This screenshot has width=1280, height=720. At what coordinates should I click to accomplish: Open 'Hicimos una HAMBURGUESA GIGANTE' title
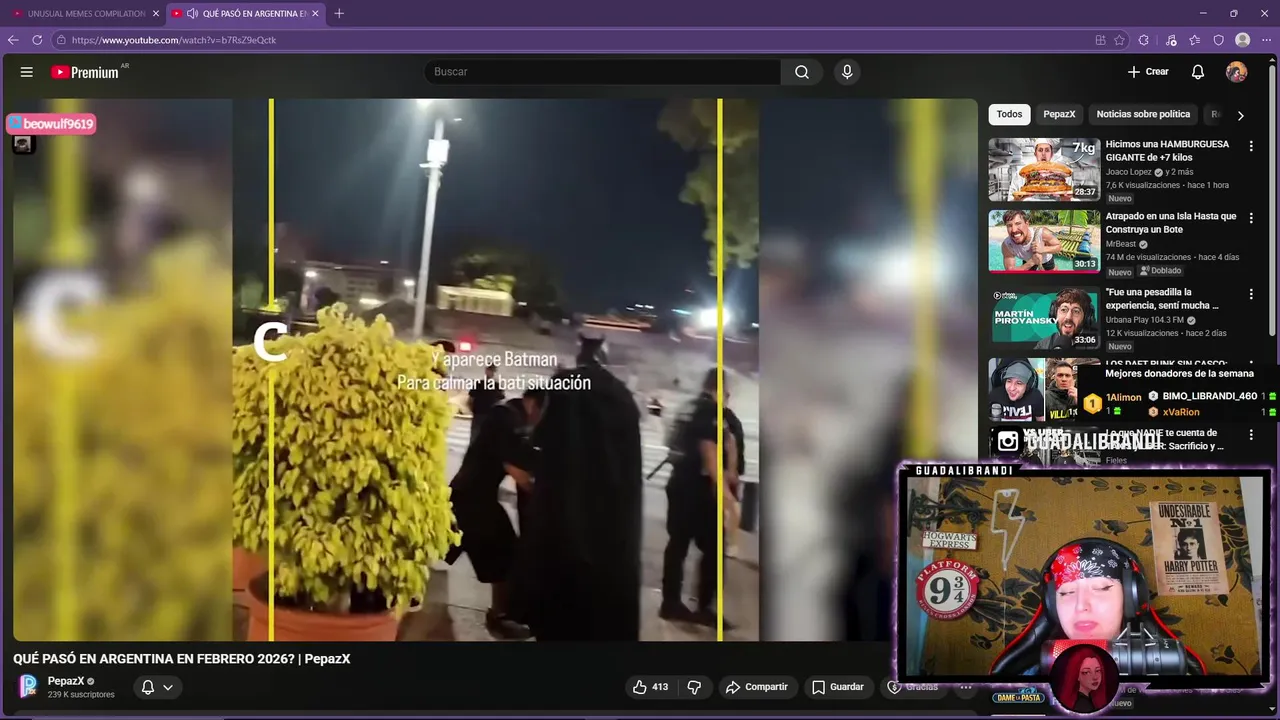coord(1168,151)
